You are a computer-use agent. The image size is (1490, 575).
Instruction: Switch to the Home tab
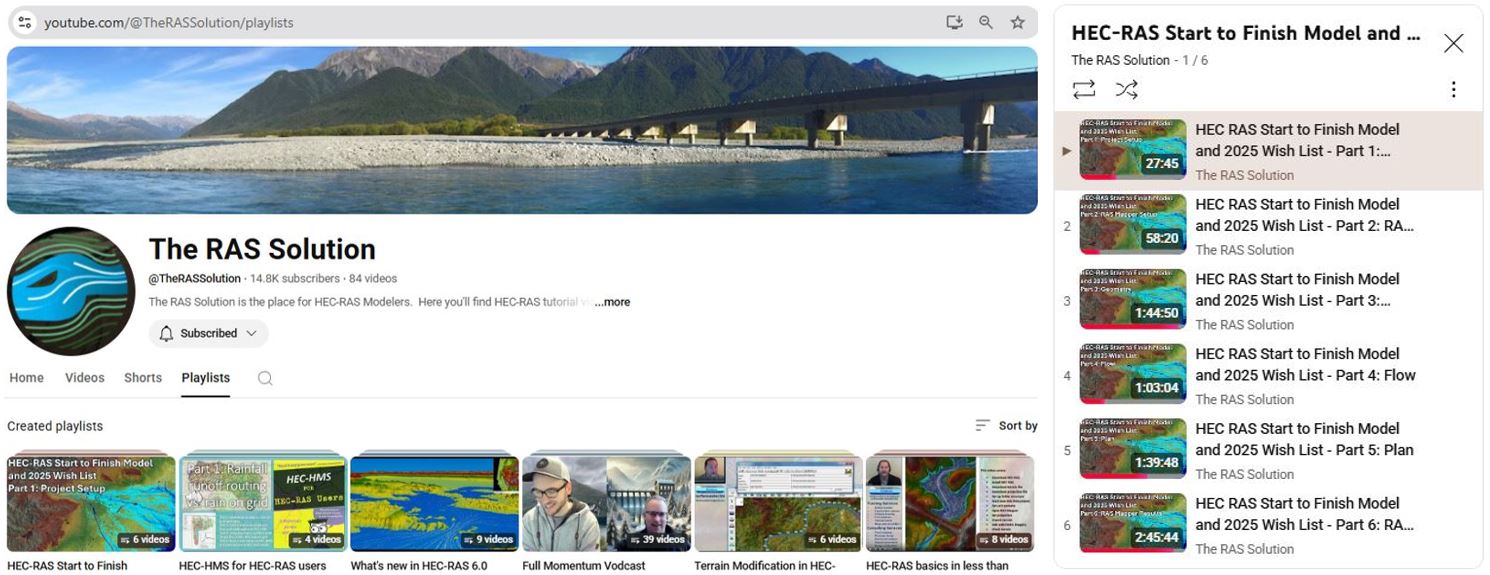pyautogui.click(x=26, y=378)
